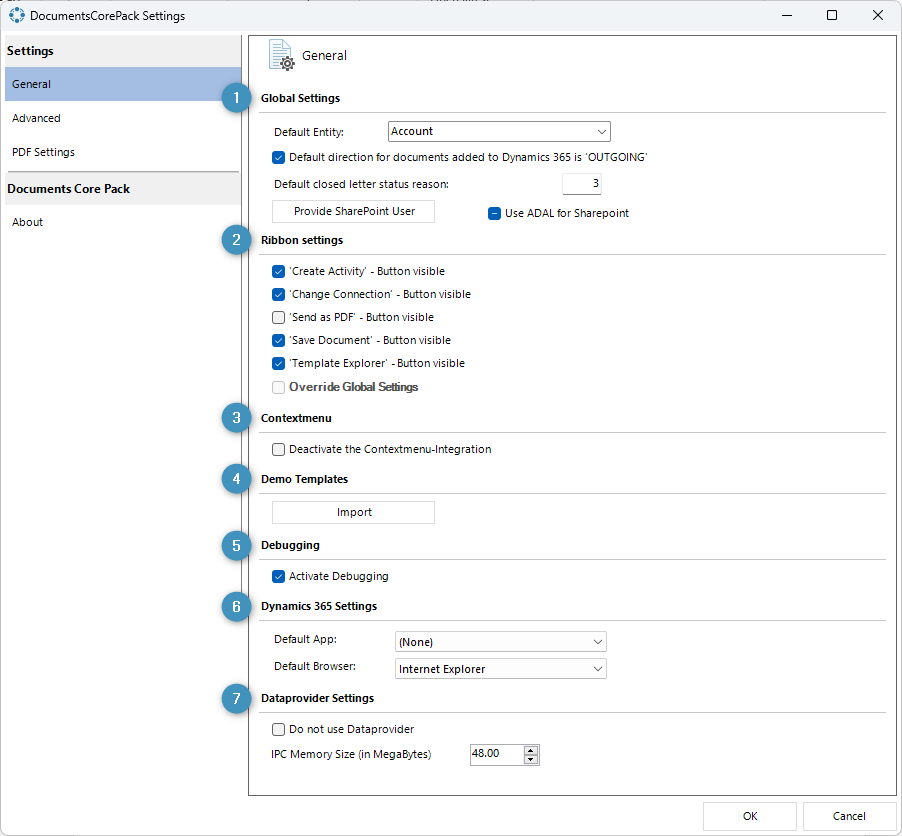Click OK to save settings
This screenshot has width=902, height=836.
click(750, 816)
